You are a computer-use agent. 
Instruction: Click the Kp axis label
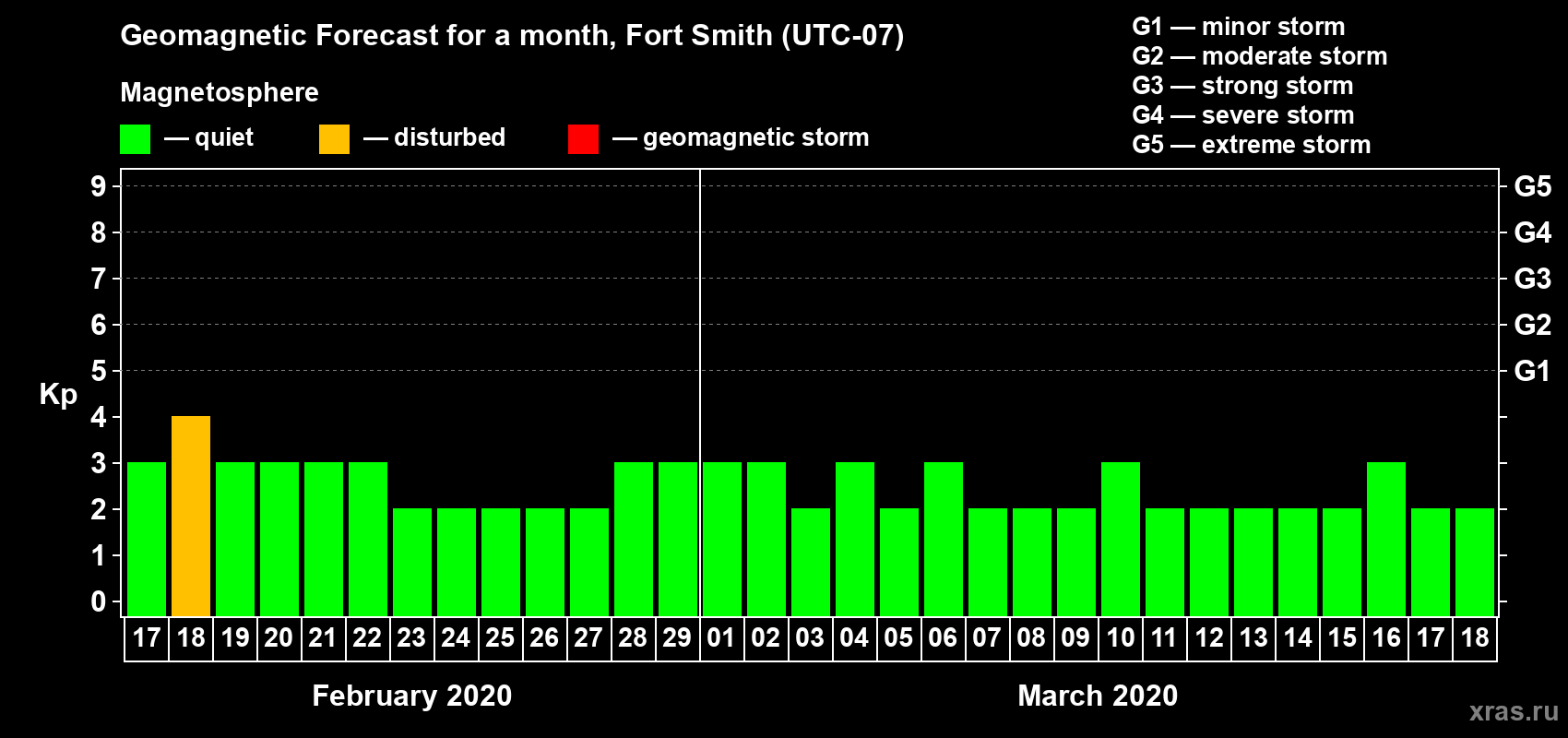[x=58, y=395]
